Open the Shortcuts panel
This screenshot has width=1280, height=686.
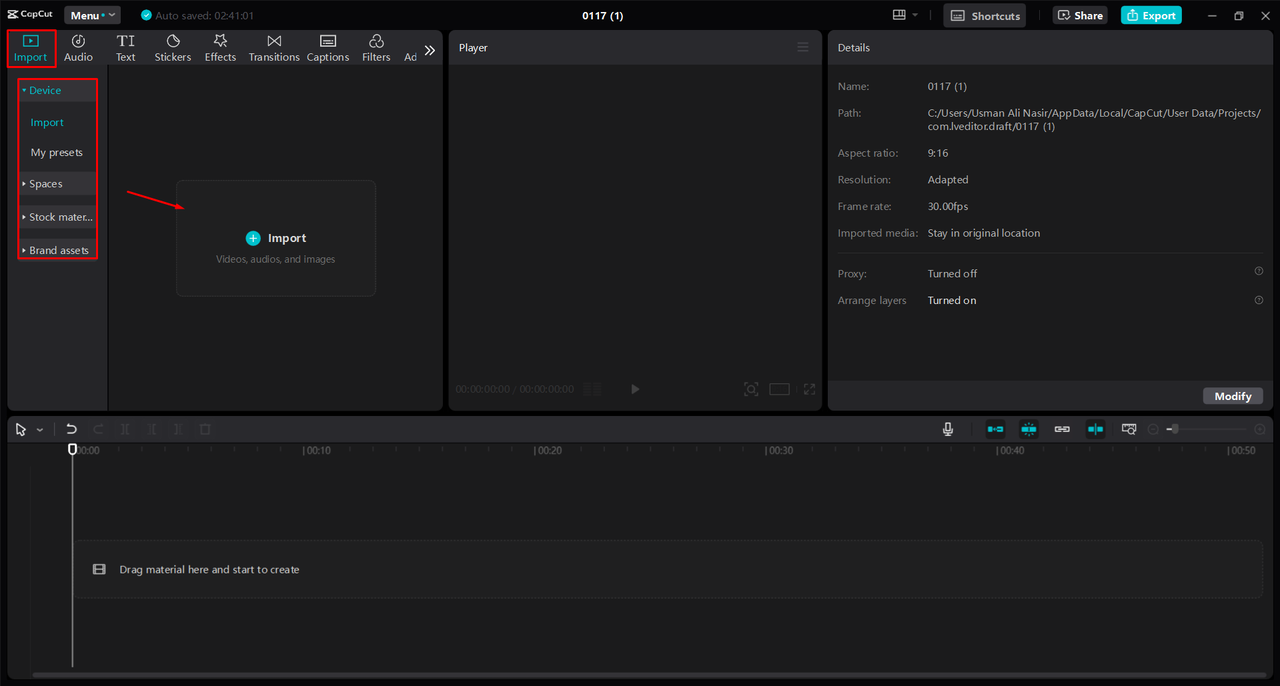[x=985, y=15]
